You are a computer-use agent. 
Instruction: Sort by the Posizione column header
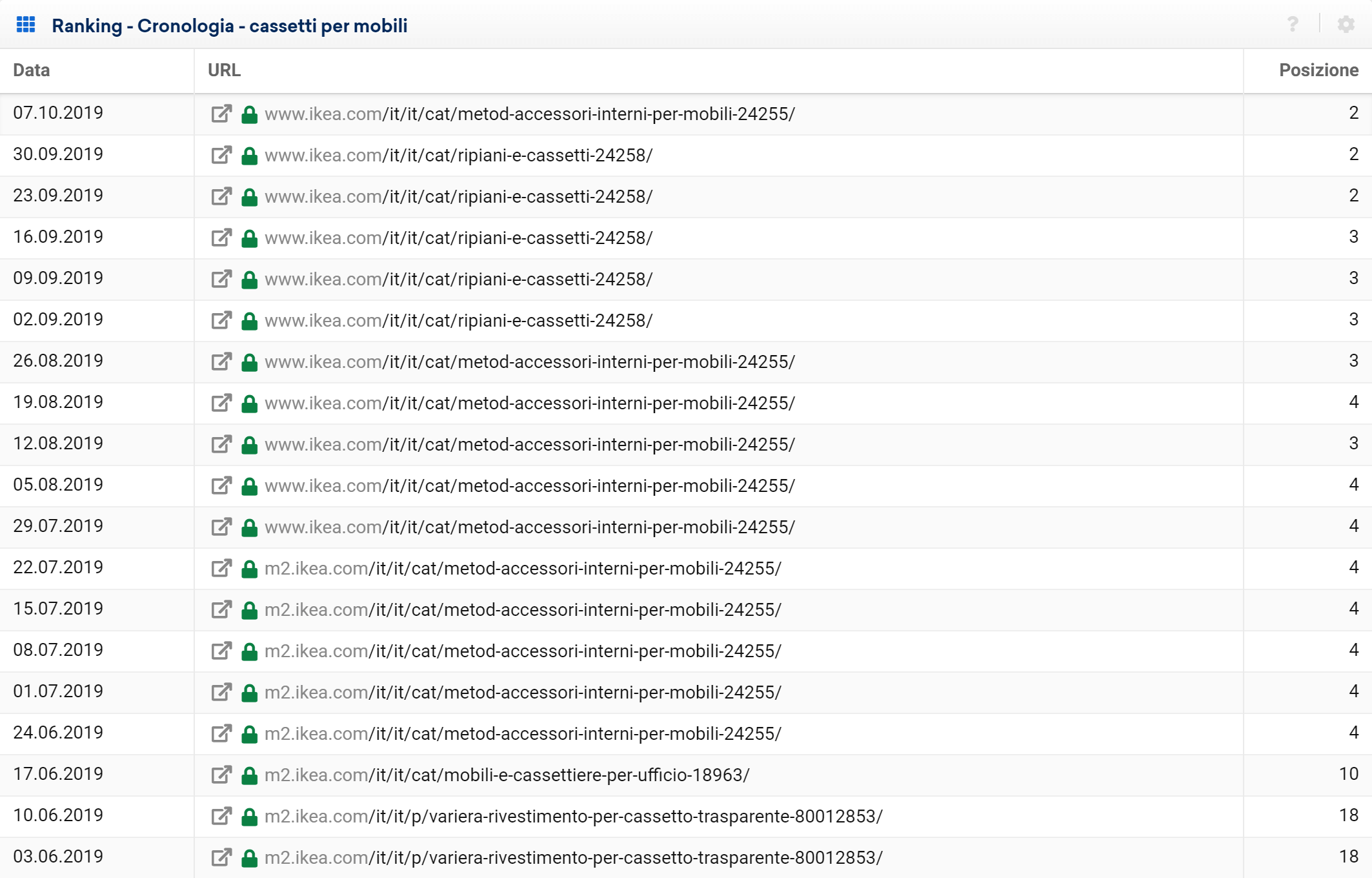(1318, 70)
